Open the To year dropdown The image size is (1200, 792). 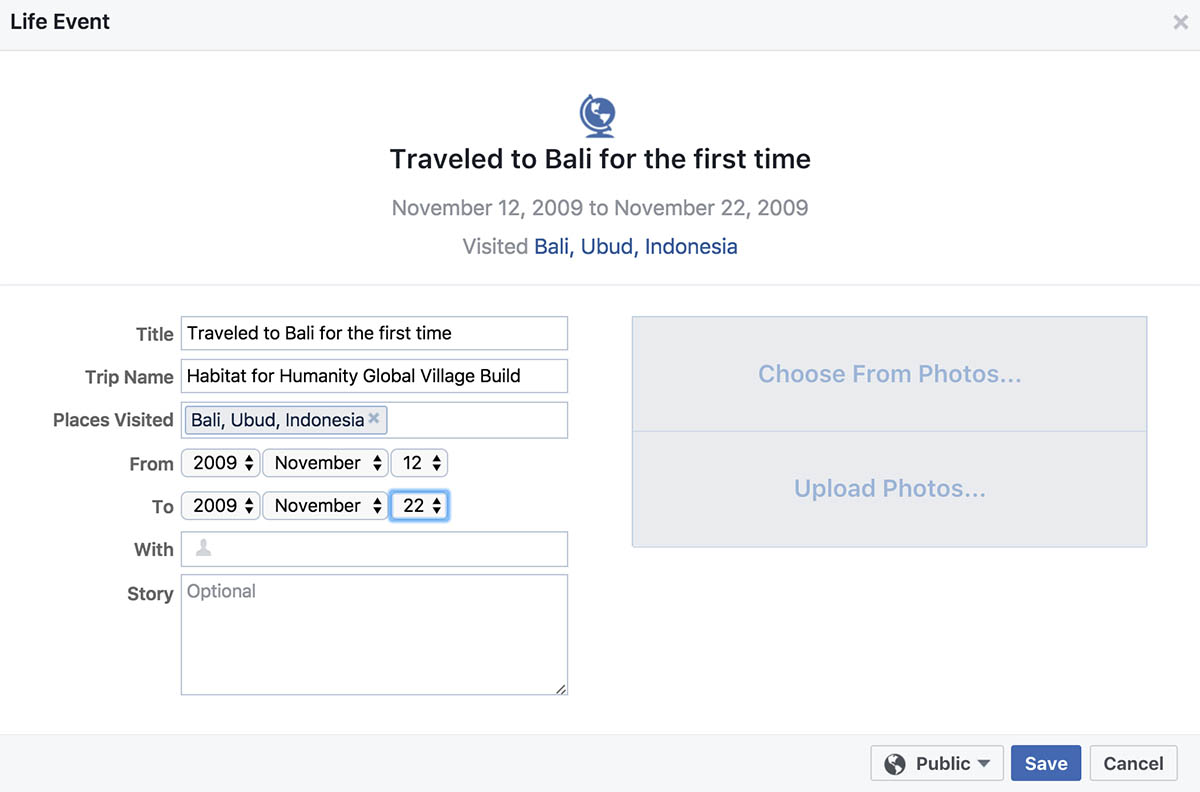pyautogui.click(x=221, y=506)
